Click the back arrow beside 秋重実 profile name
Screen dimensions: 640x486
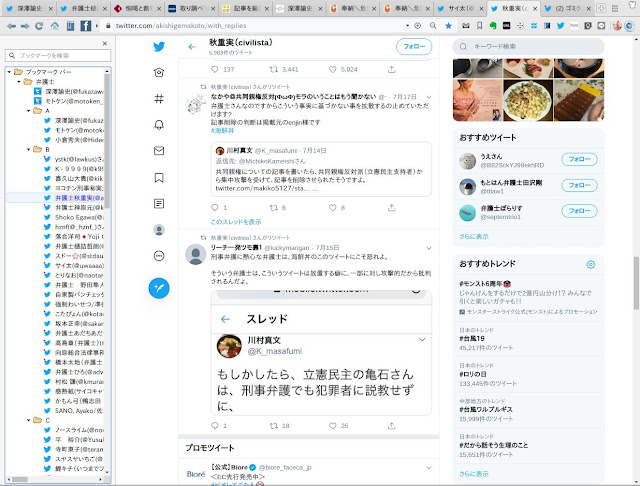[192, 47]
